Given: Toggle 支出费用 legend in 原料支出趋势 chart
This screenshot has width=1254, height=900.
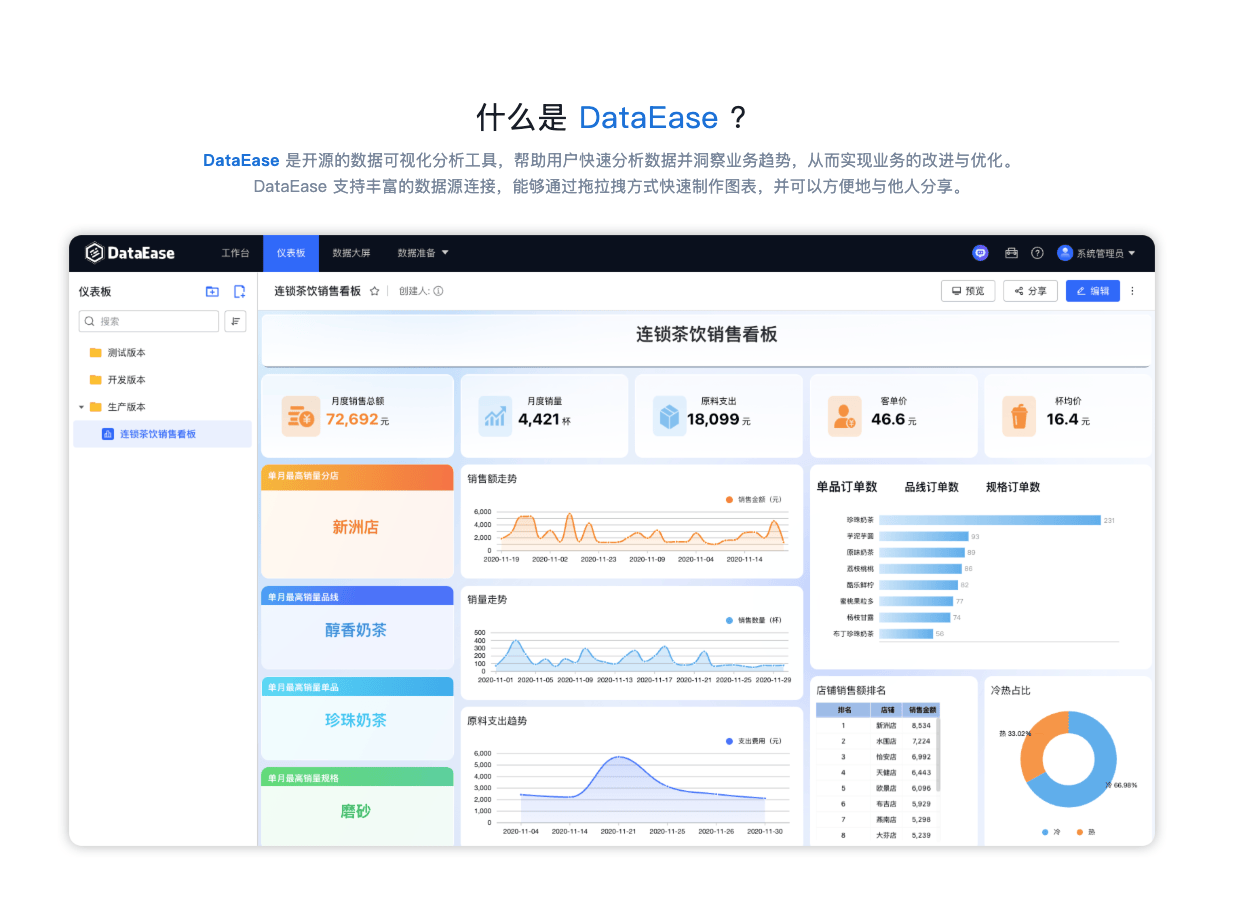Looking at the screenshot, I should pyautogui.click(x=754, y=741).
